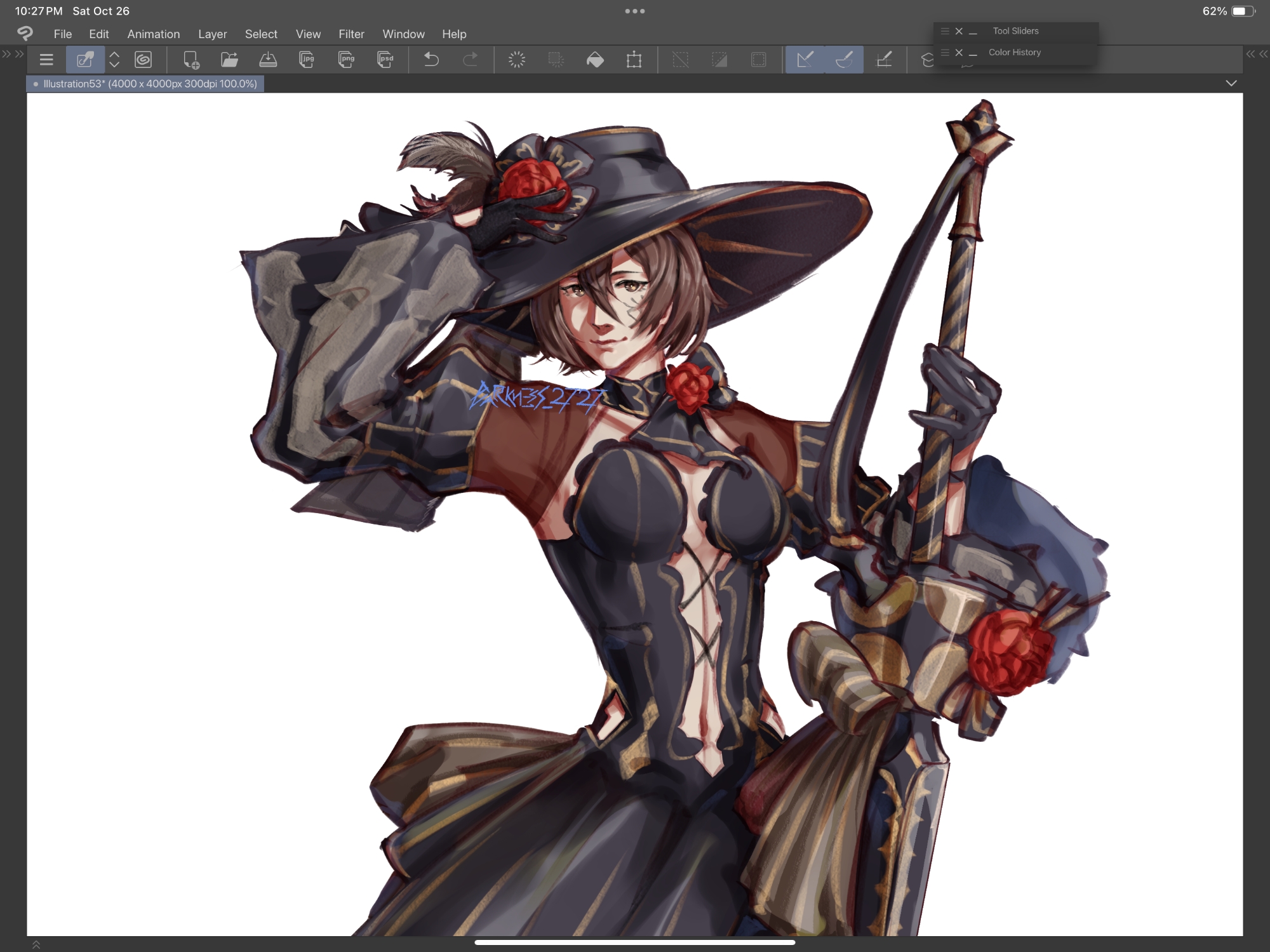Open the canvas tab list chevron
Screen dimensions: 1270x952
[1231, 84]
